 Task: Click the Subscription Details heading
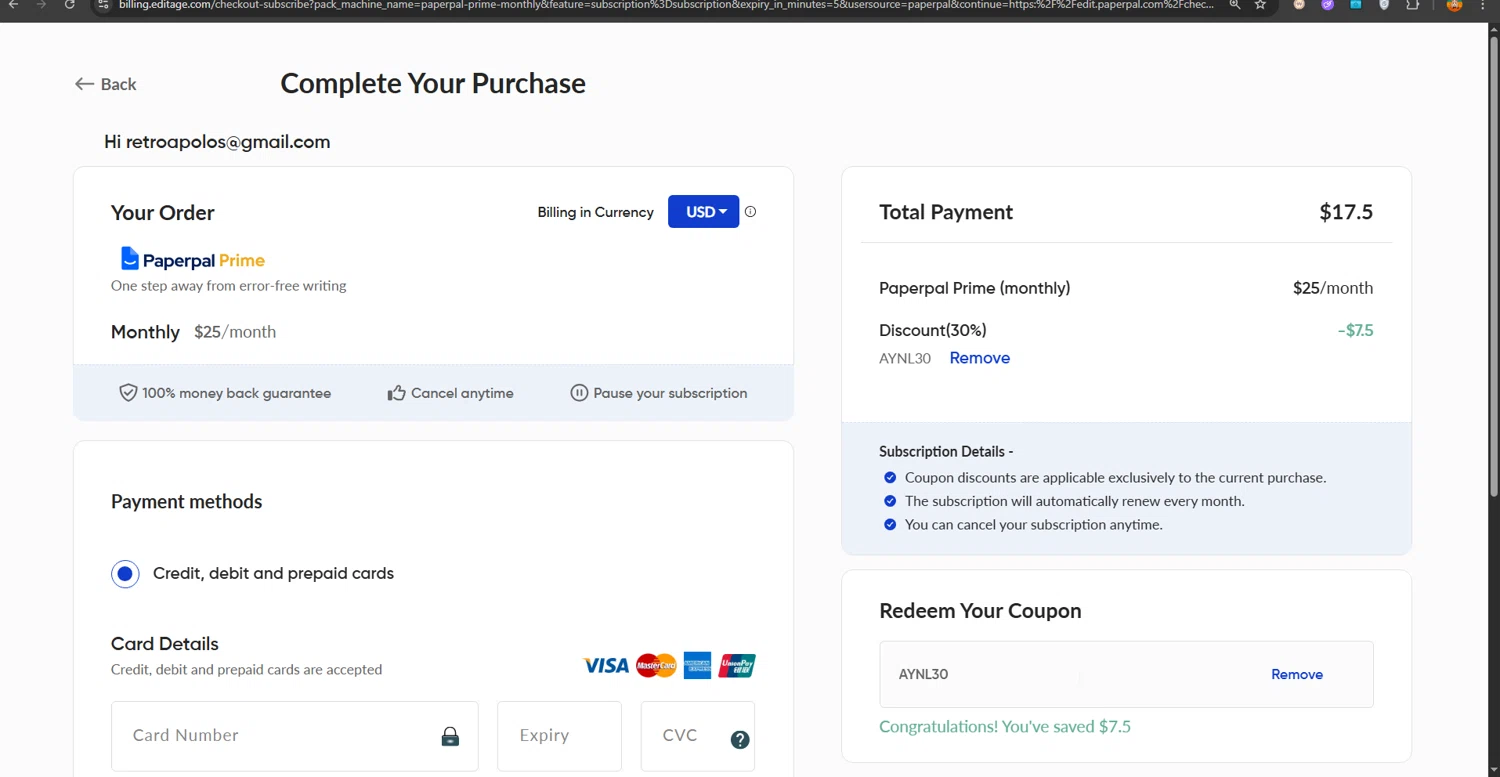(946, 451)
